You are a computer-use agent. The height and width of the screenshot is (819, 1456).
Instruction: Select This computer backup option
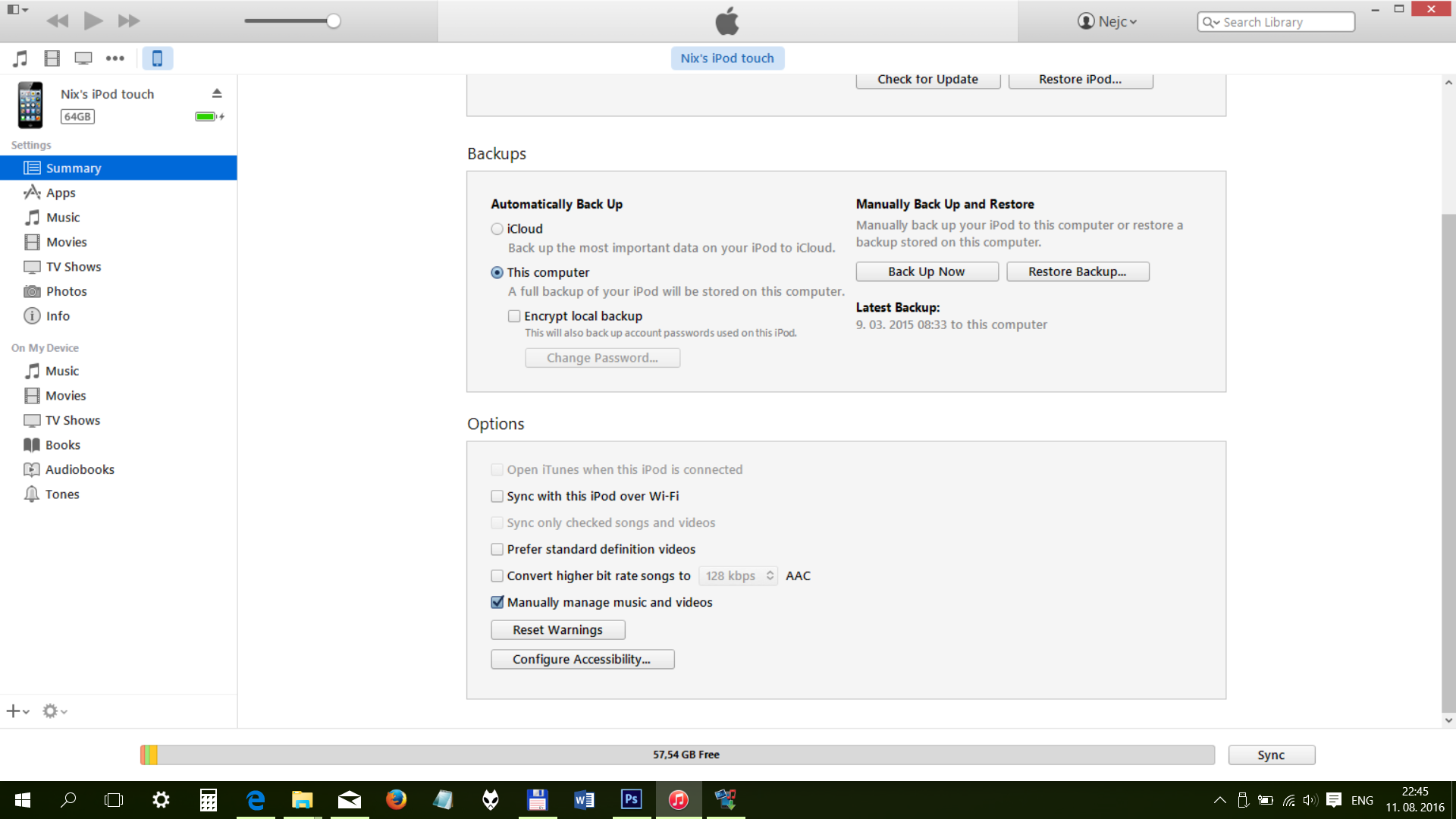(497, 272)
